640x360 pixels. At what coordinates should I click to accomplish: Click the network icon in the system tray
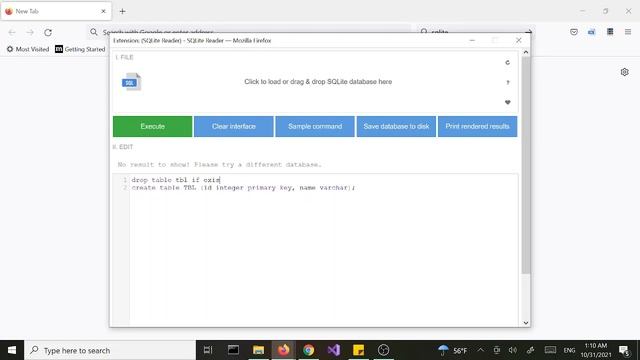coord(497,350)
